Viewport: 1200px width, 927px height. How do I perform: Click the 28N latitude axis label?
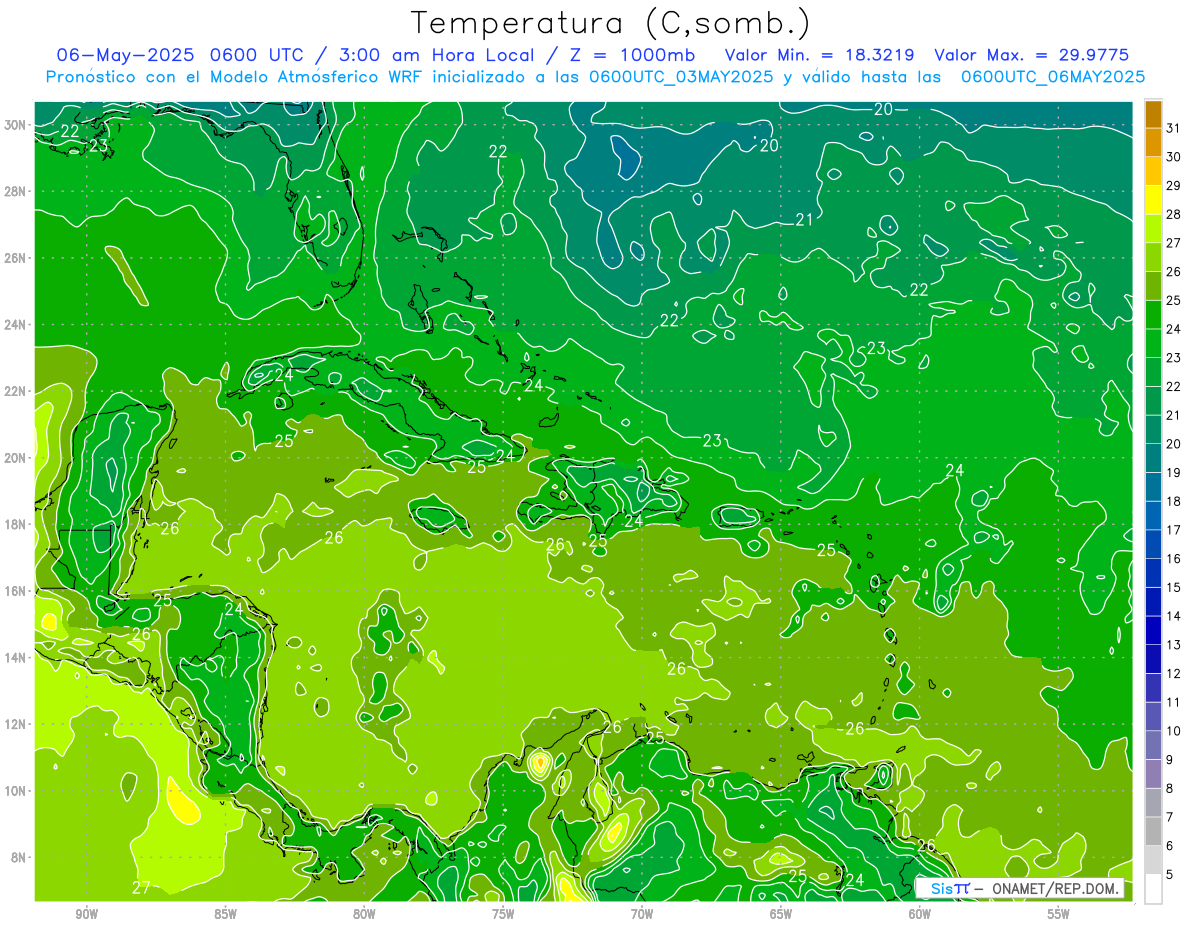[x=15, y=191]
